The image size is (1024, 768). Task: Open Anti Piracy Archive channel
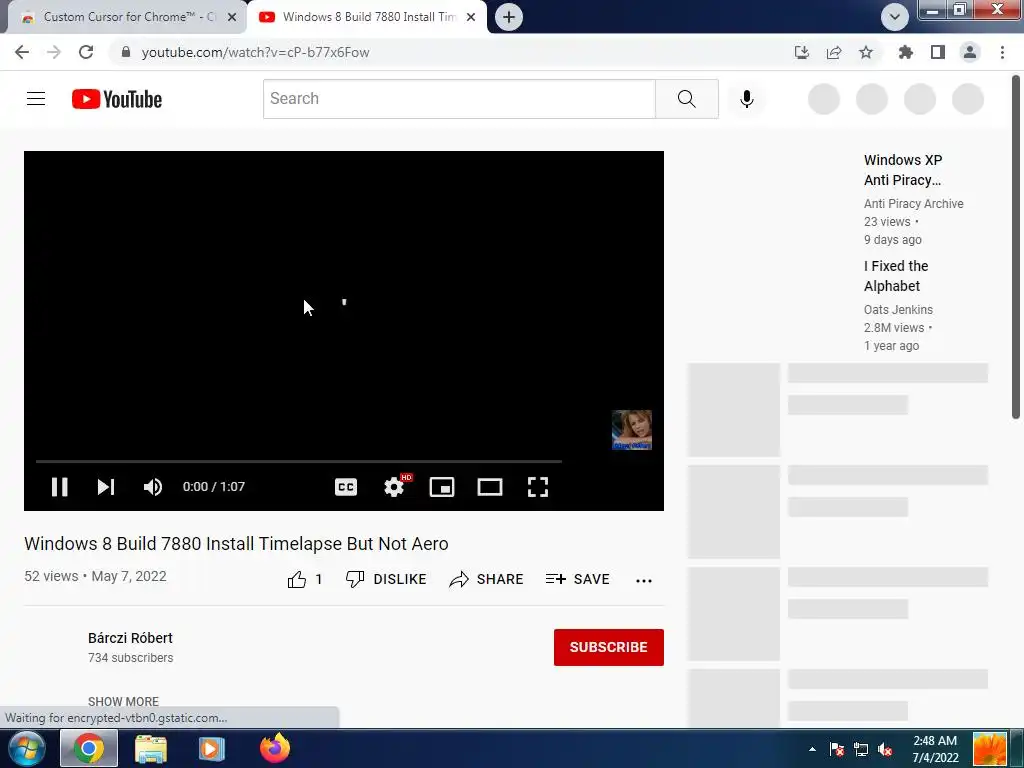914,204
